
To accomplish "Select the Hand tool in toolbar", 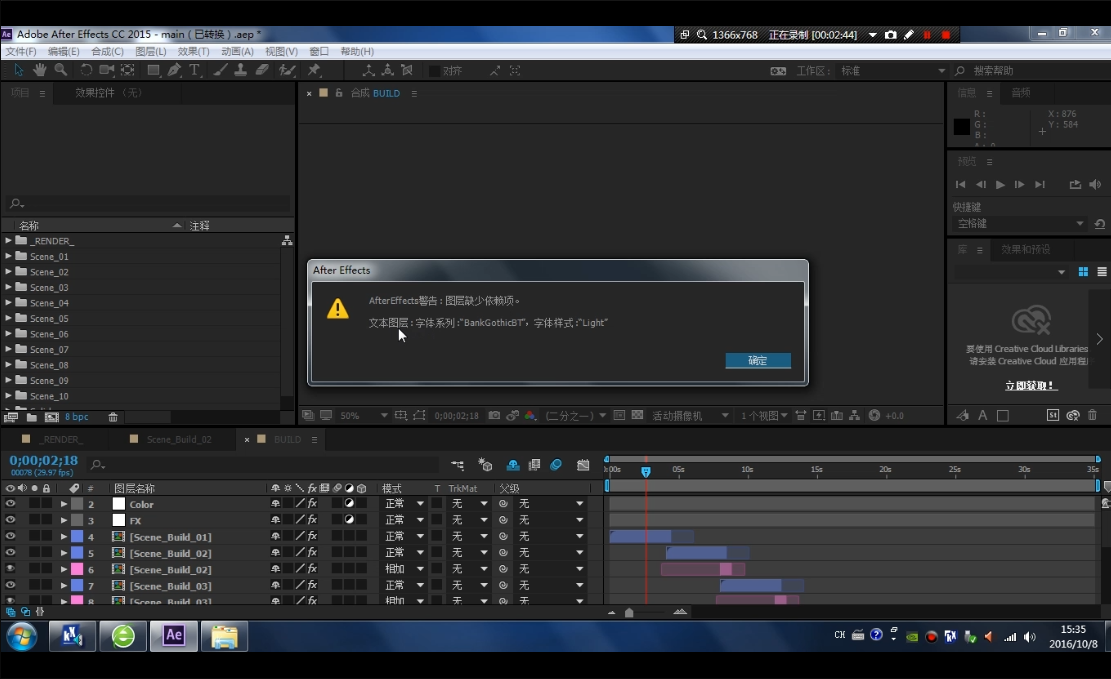I will pos(40,70).
